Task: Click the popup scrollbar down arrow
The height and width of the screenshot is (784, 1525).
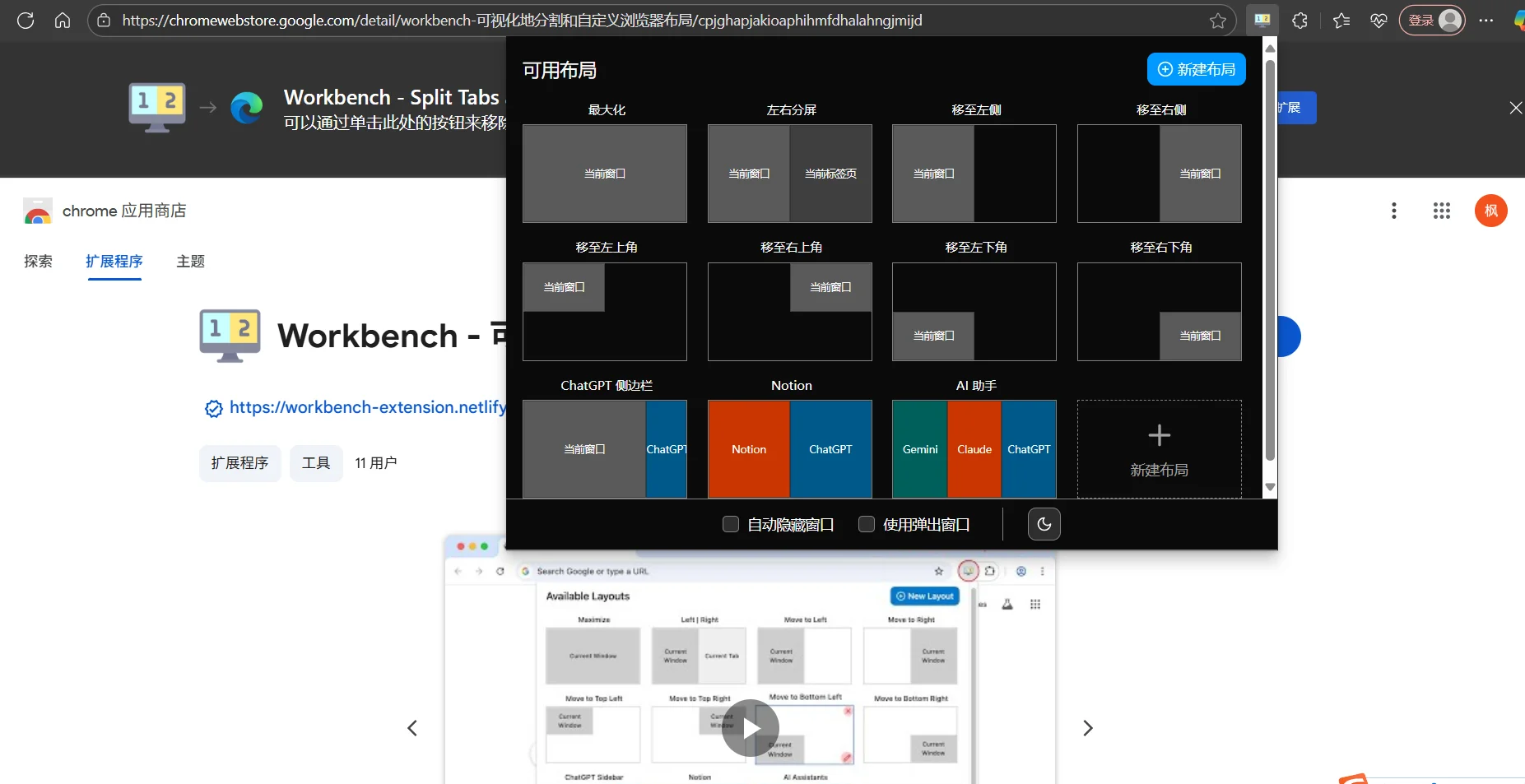Action: click(1270, 487)
